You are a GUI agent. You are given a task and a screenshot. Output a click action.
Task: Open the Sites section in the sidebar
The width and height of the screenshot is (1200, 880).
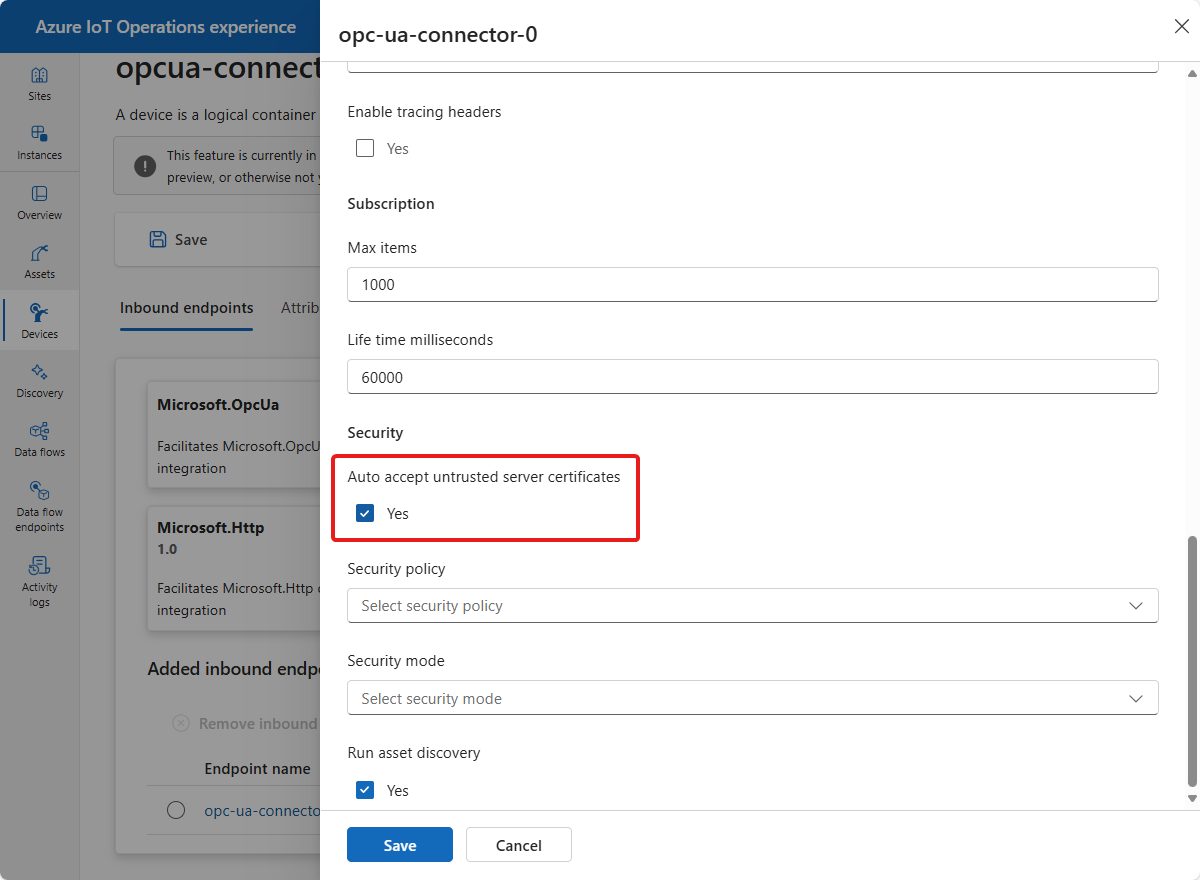(39, 85)
